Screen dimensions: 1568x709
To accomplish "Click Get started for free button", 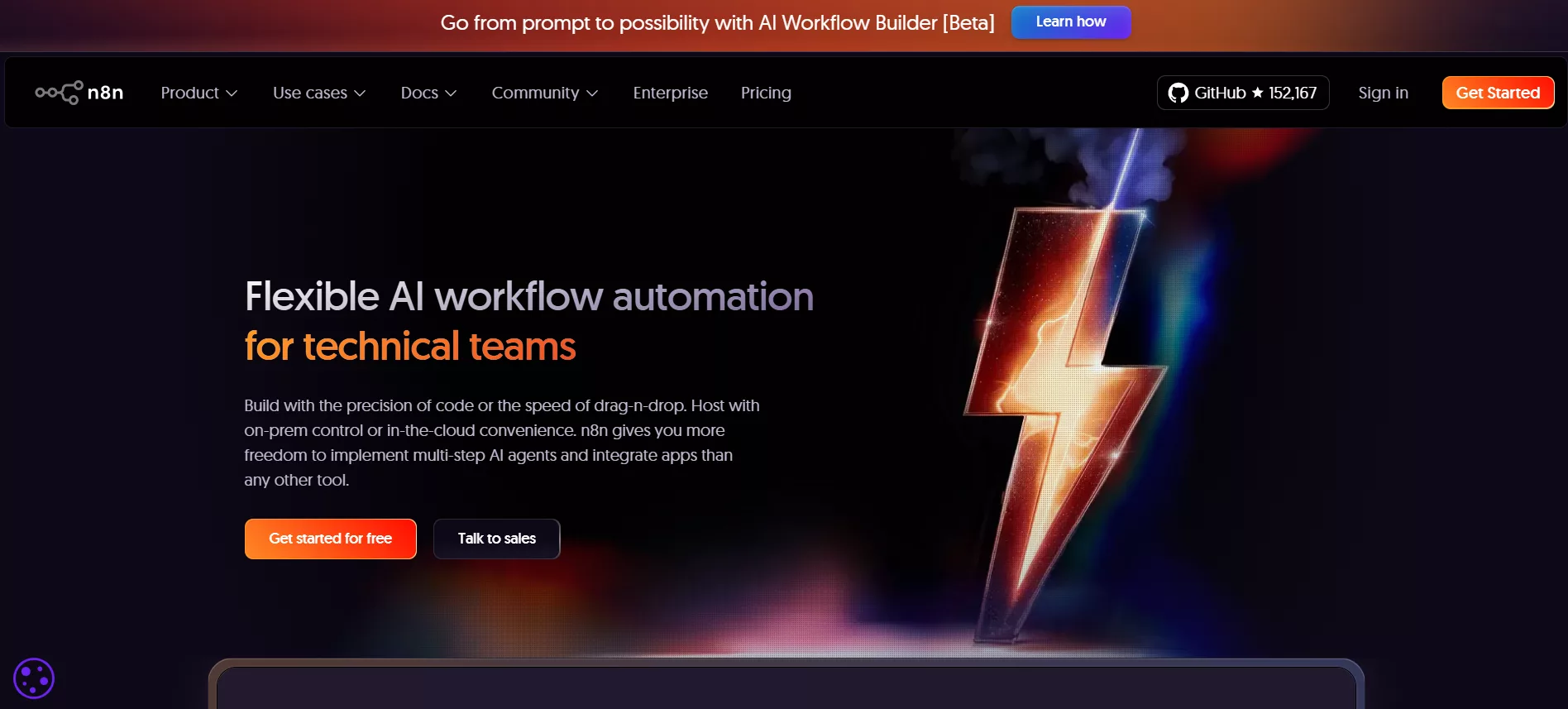I will [330, 539].
